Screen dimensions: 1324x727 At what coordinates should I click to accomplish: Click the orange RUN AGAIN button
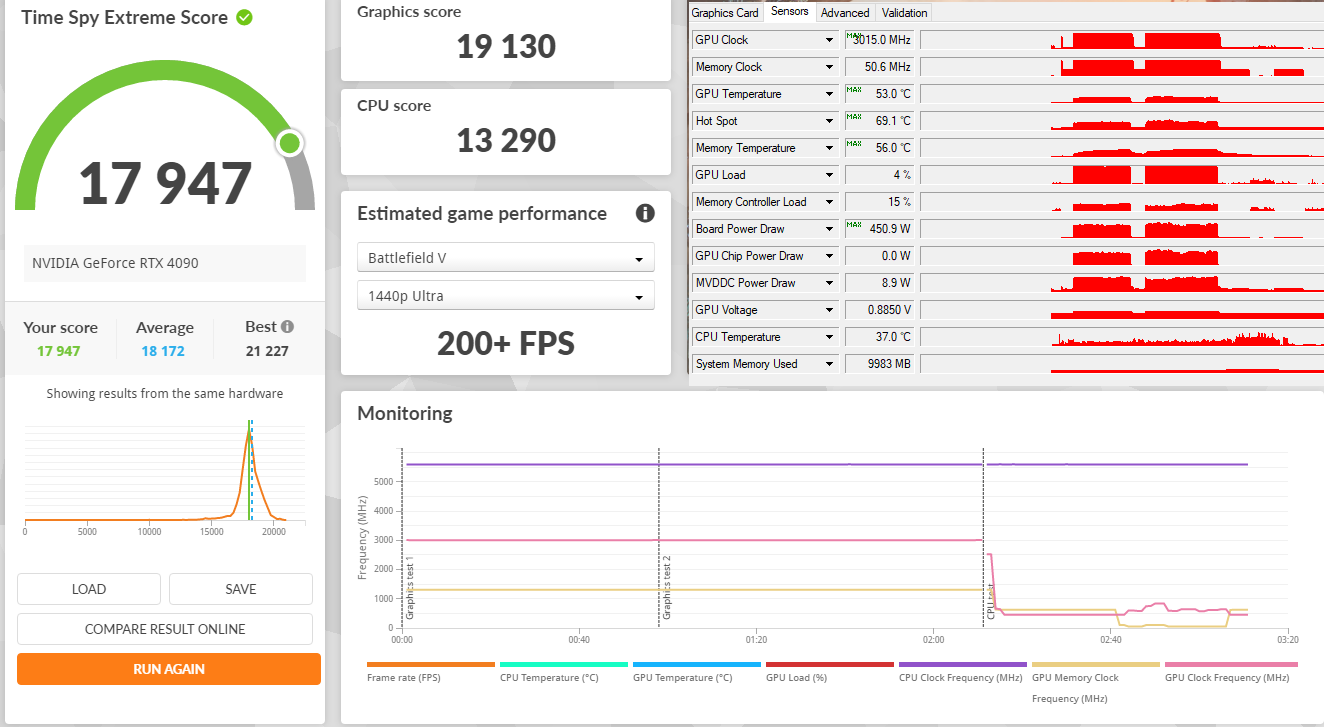coord(169,669)
